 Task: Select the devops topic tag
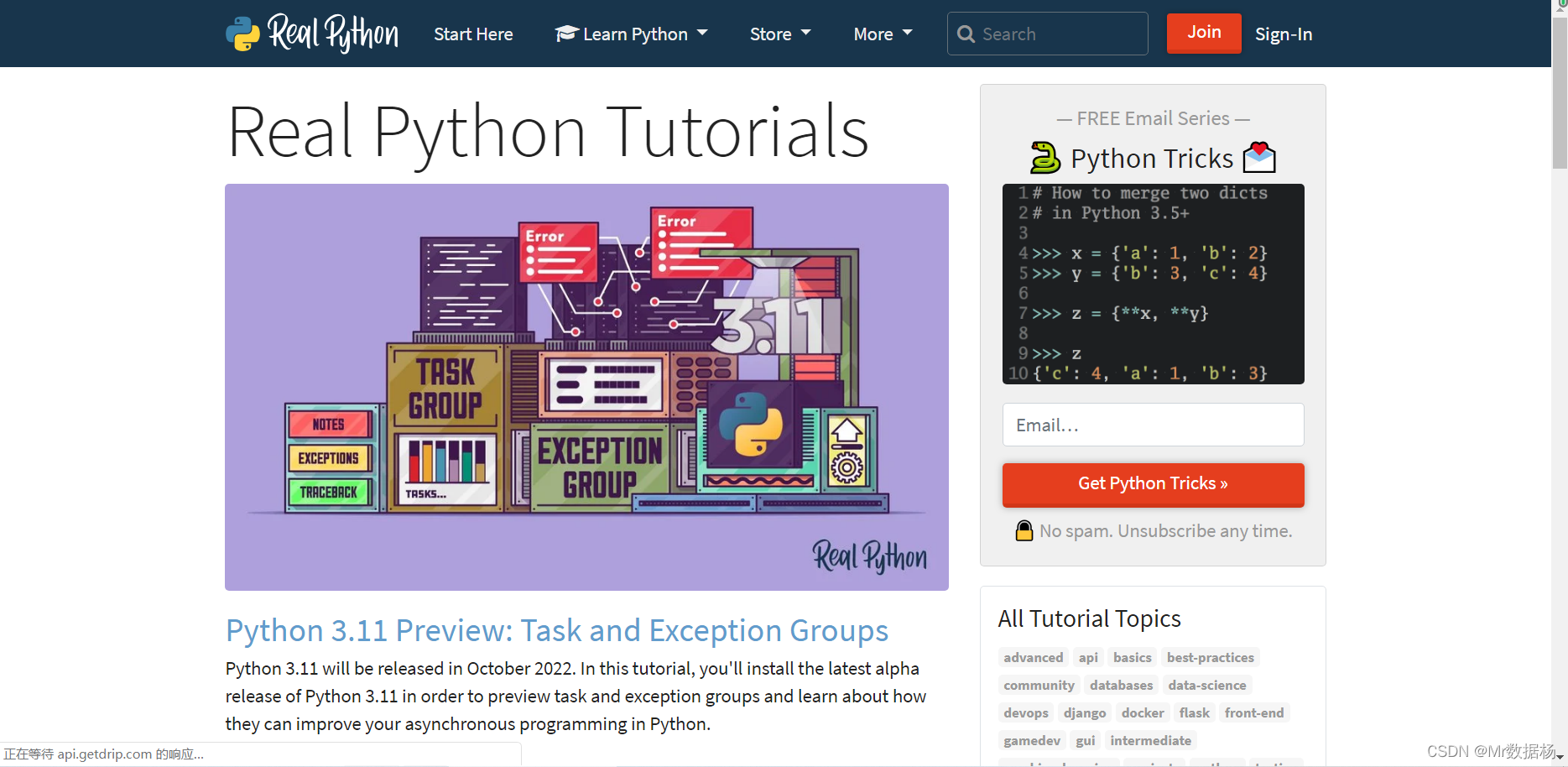click(x=1026, y=713)
